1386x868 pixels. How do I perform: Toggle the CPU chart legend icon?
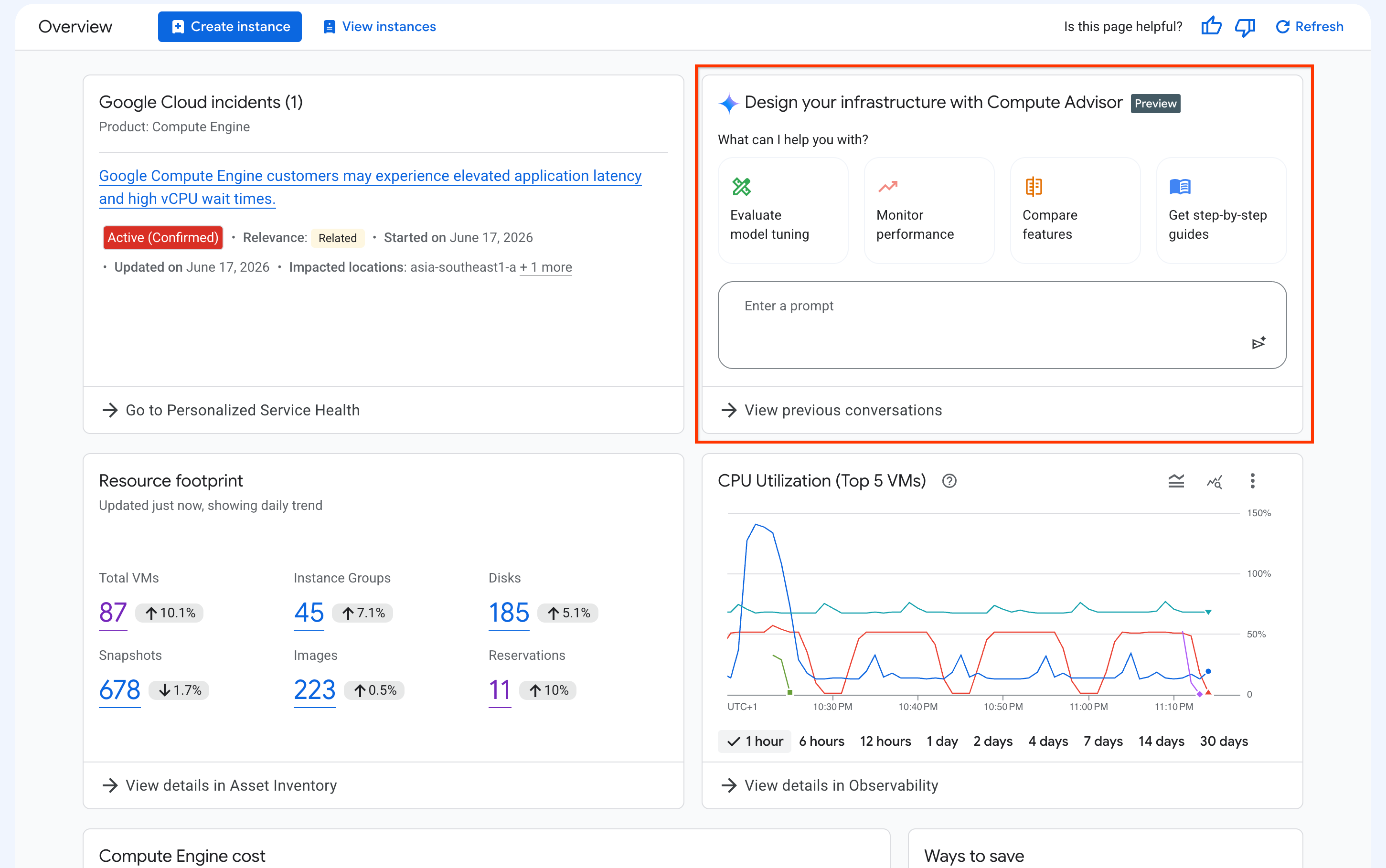(1176, 481)
